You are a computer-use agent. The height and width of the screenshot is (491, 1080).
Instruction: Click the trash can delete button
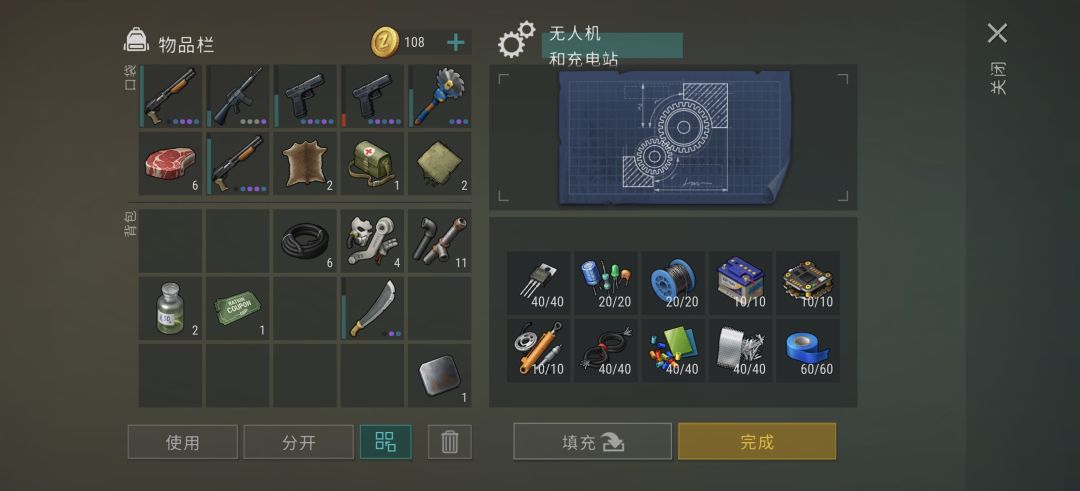(450, 442)
